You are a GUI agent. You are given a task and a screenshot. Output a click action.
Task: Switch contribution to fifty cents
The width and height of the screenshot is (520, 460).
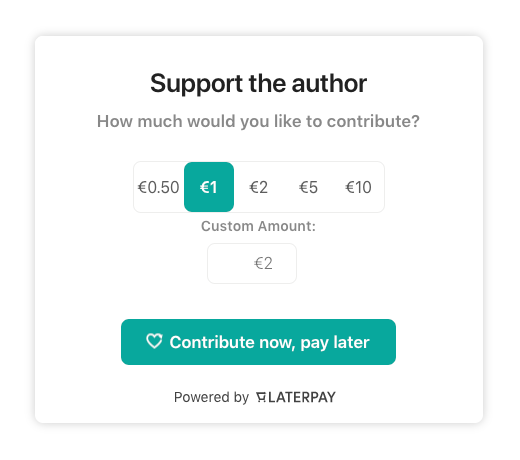[159, 187]
